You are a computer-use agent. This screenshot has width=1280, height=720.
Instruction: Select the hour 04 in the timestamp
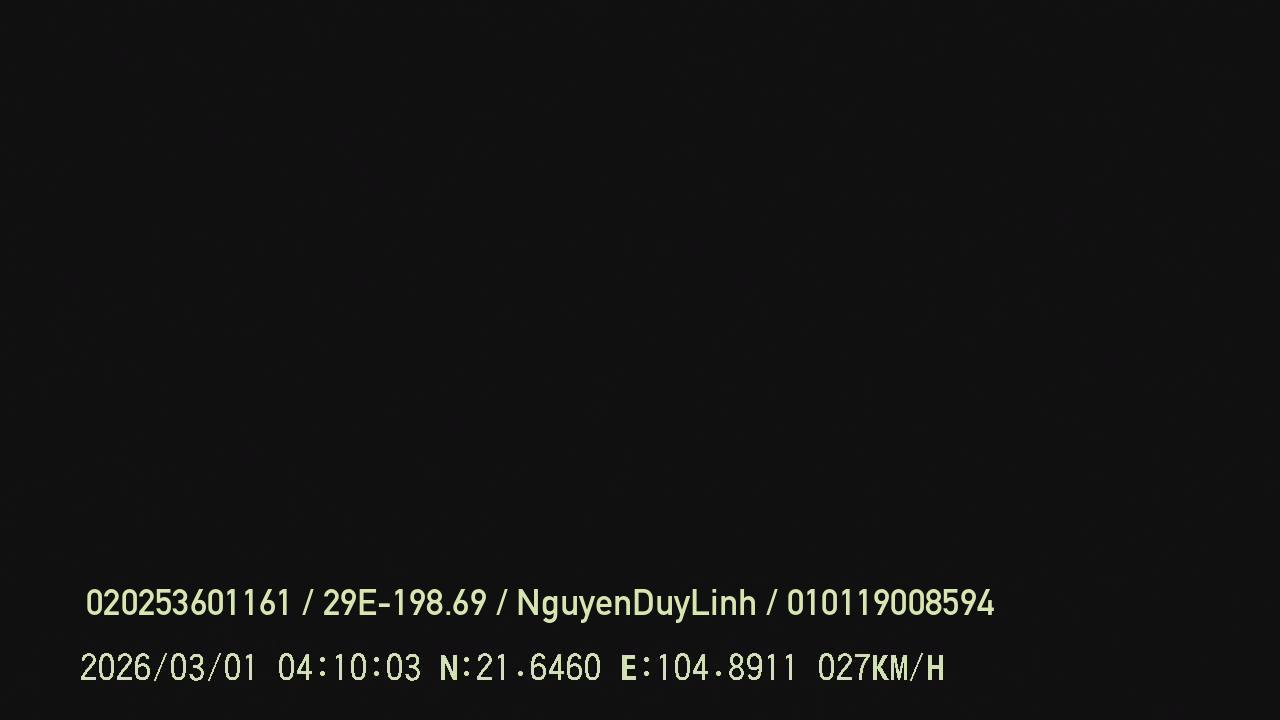point(297,668)
